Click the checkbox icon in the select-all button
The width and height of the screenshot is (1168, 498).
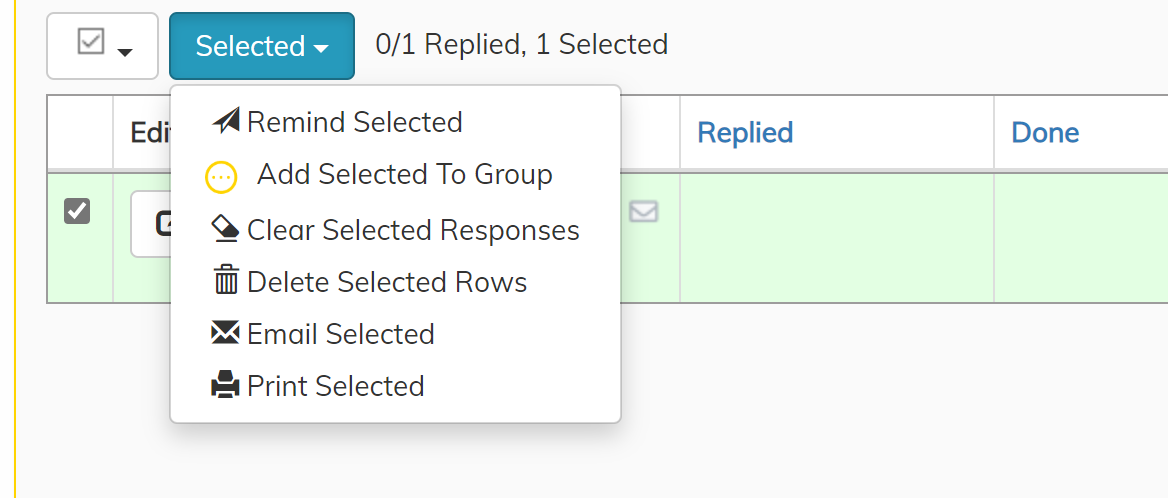(91, 42)
